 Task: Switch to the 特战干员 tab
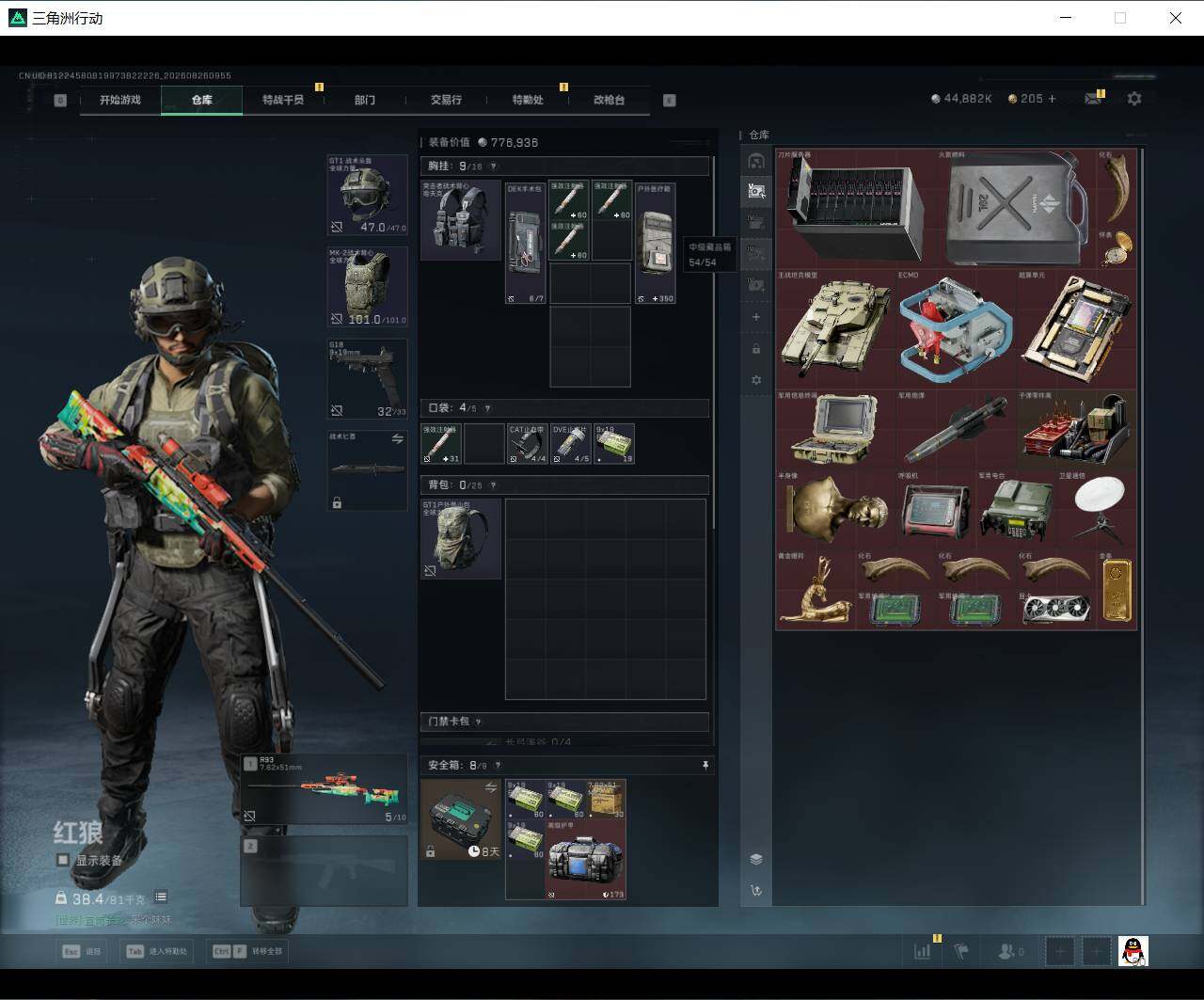coord(283,100)
